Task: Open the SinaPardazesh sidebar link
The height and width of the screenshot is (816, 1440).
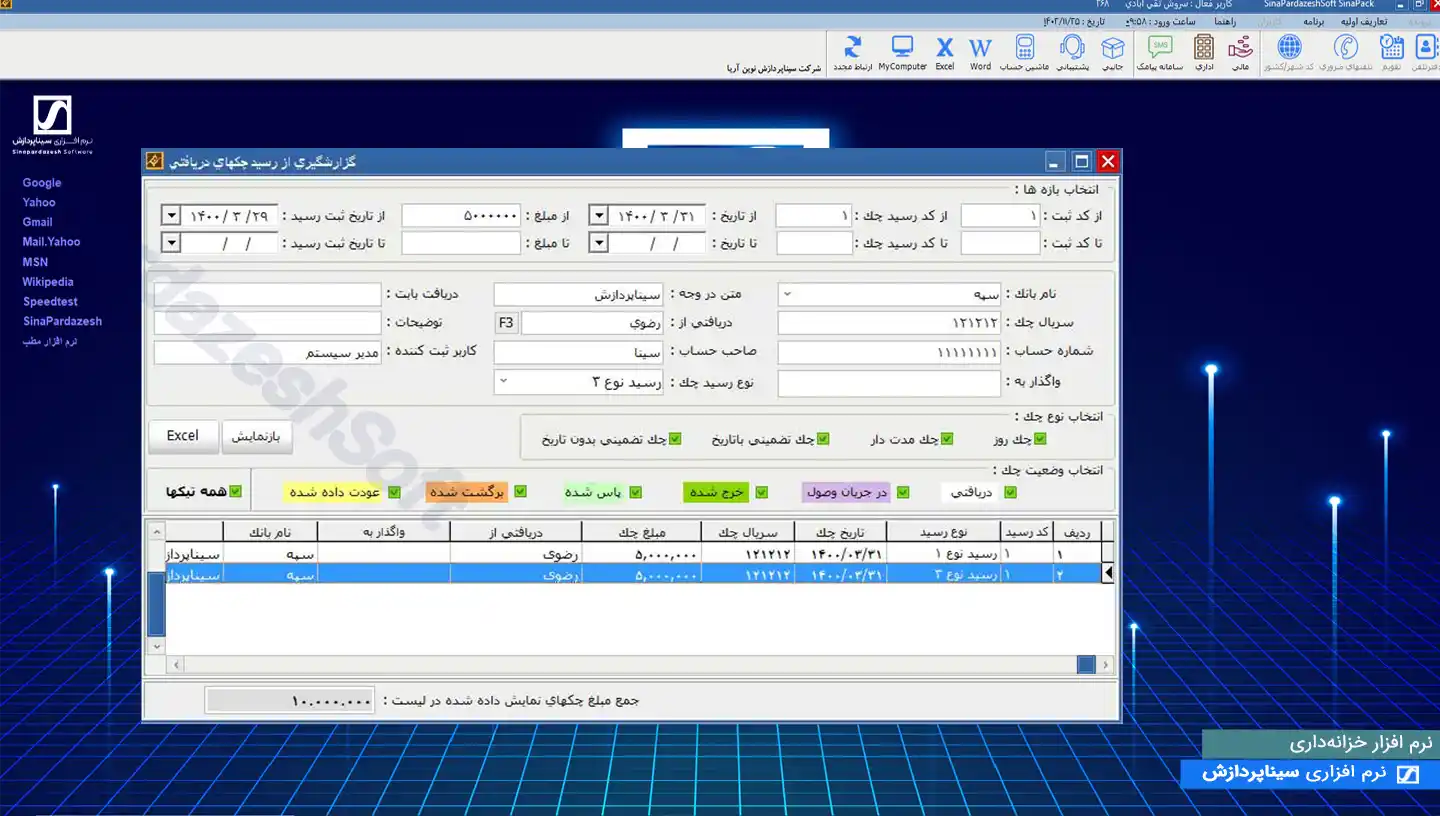Action: [62, 322]
